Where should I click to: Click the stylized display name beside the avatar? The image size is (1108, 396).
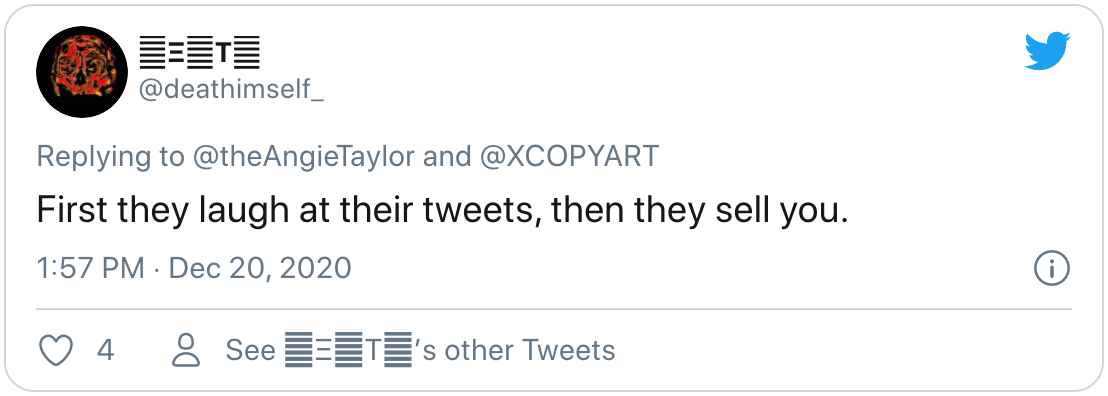click(x=199, y=53)
